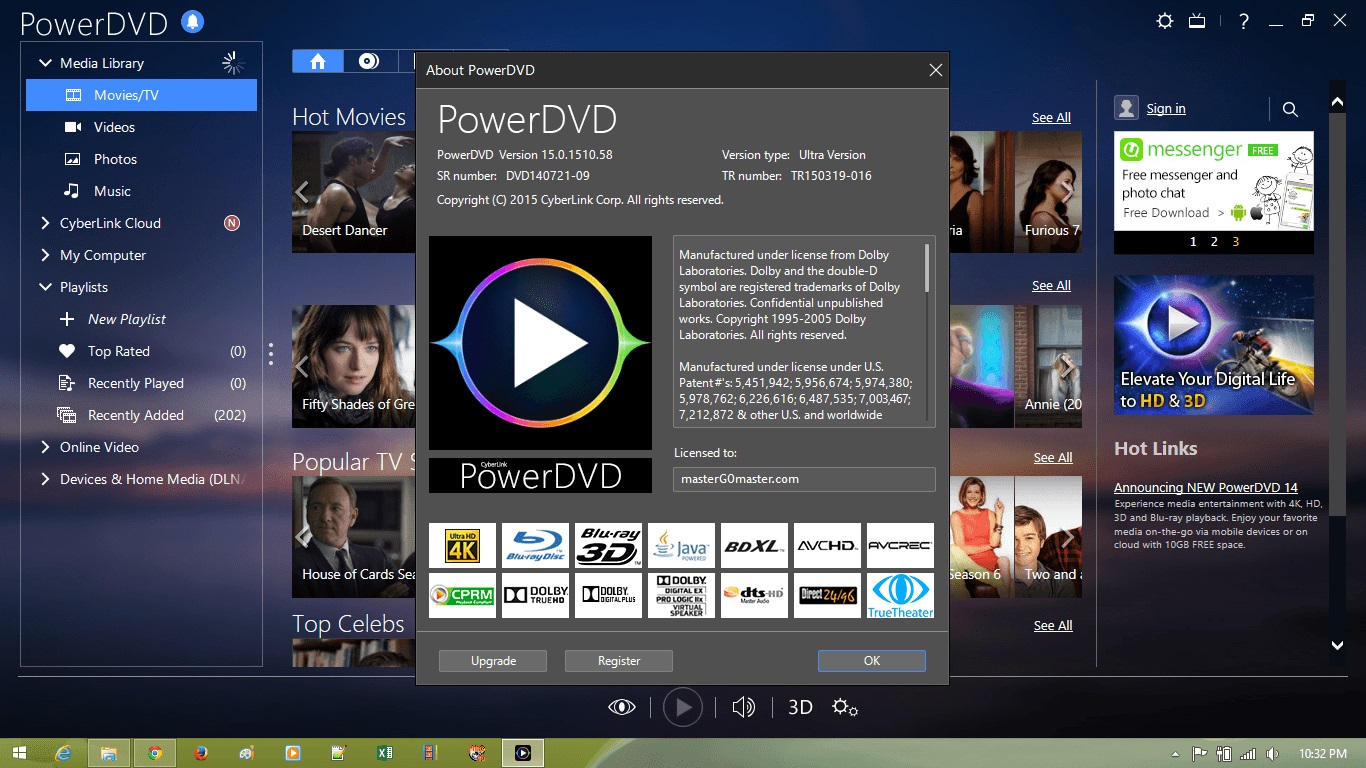Open Internet Explorer from the taskbar
The height and width of the screenshot is (768, 1366).
click(64, 752)
